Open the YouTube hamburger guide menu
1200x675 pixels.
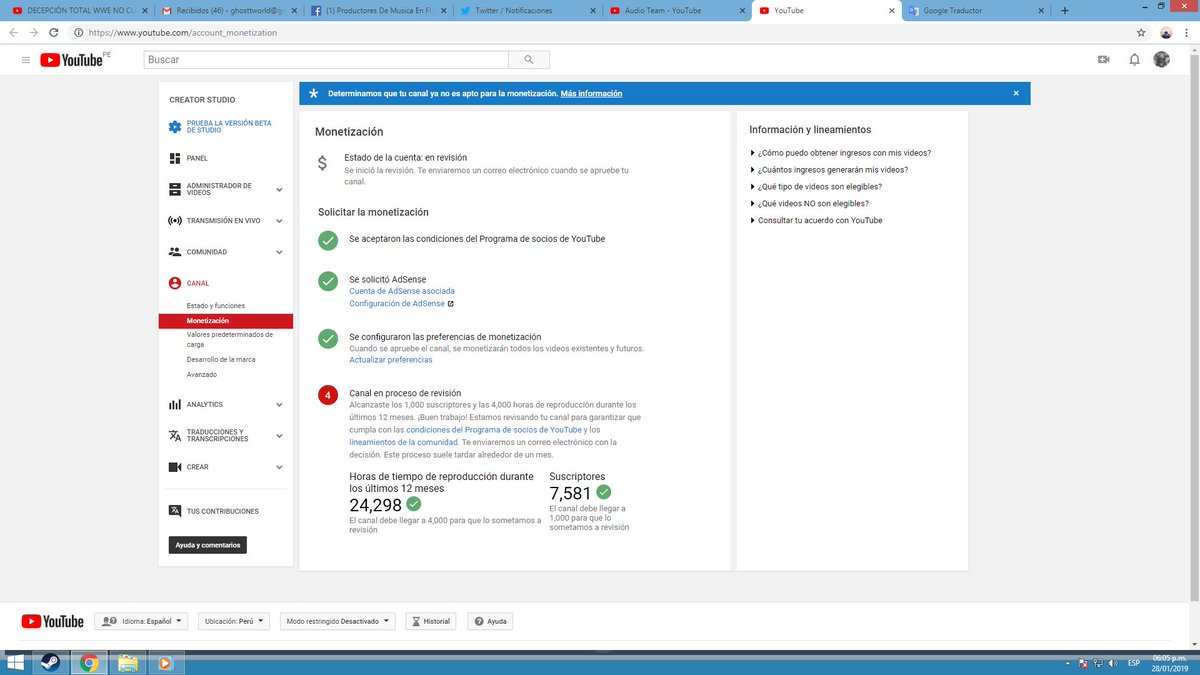click(25, 60)
